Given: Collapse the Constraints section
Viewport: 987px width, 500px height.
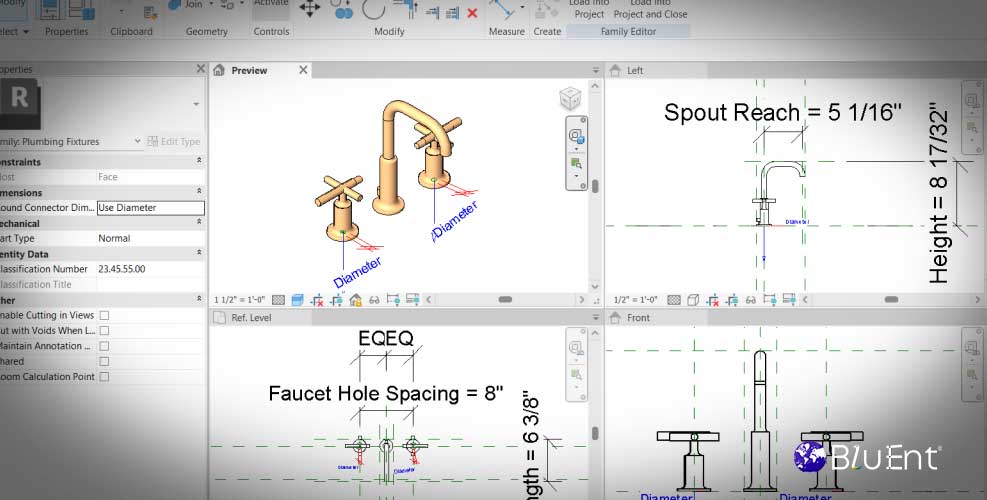Looking at the screenshot, I should point(199,161).
